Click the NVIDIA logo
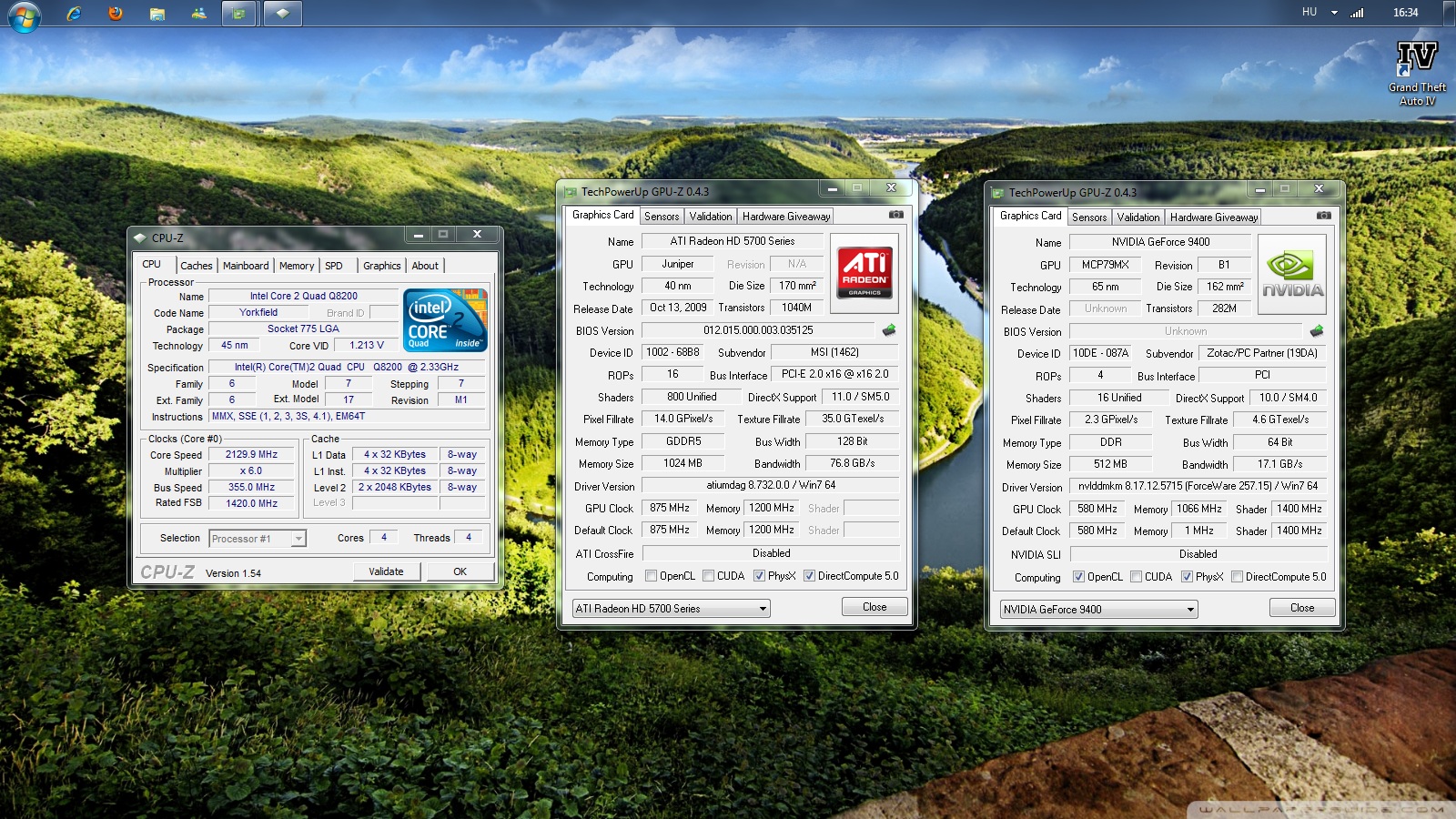 [1292, 274]
